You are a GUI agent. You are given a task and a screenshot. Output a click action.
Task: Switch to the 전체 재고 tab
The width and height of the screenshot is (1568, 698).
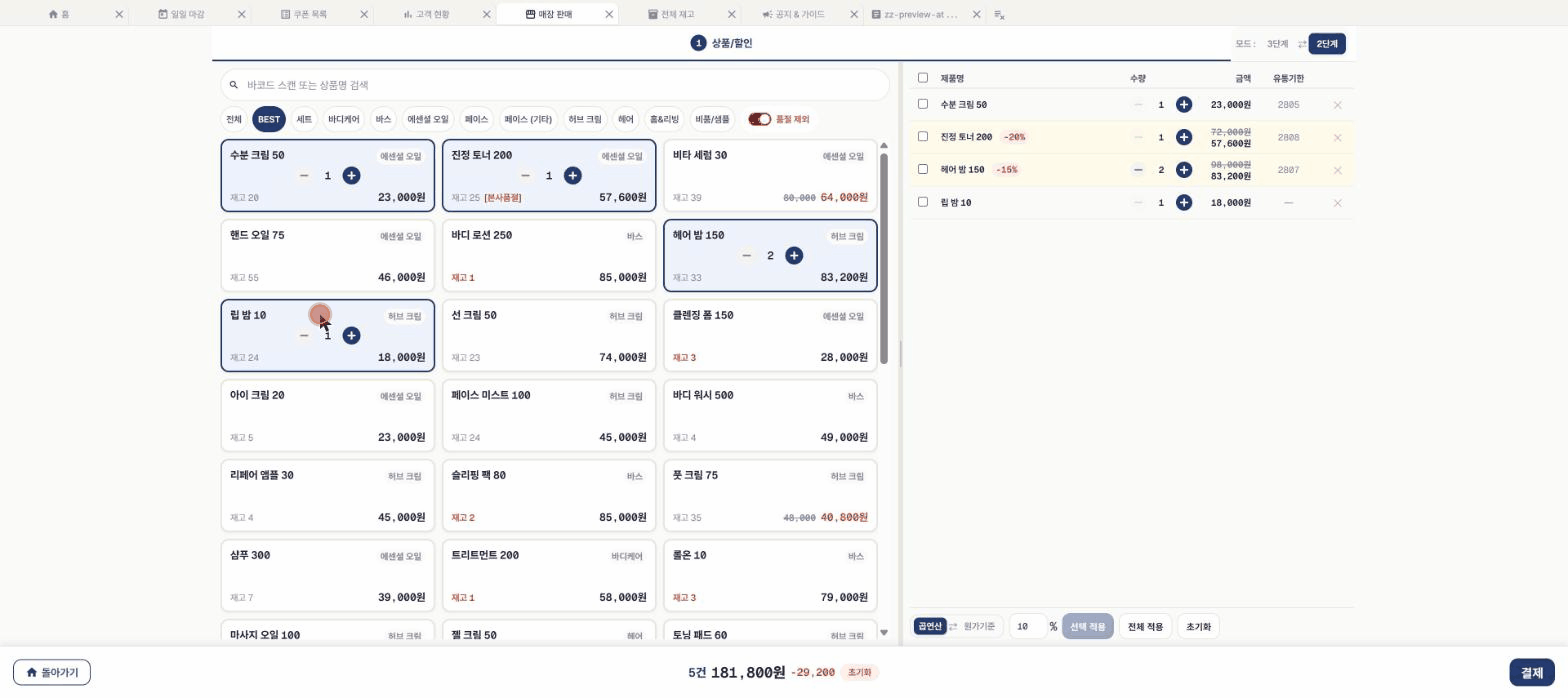(671, 14)
